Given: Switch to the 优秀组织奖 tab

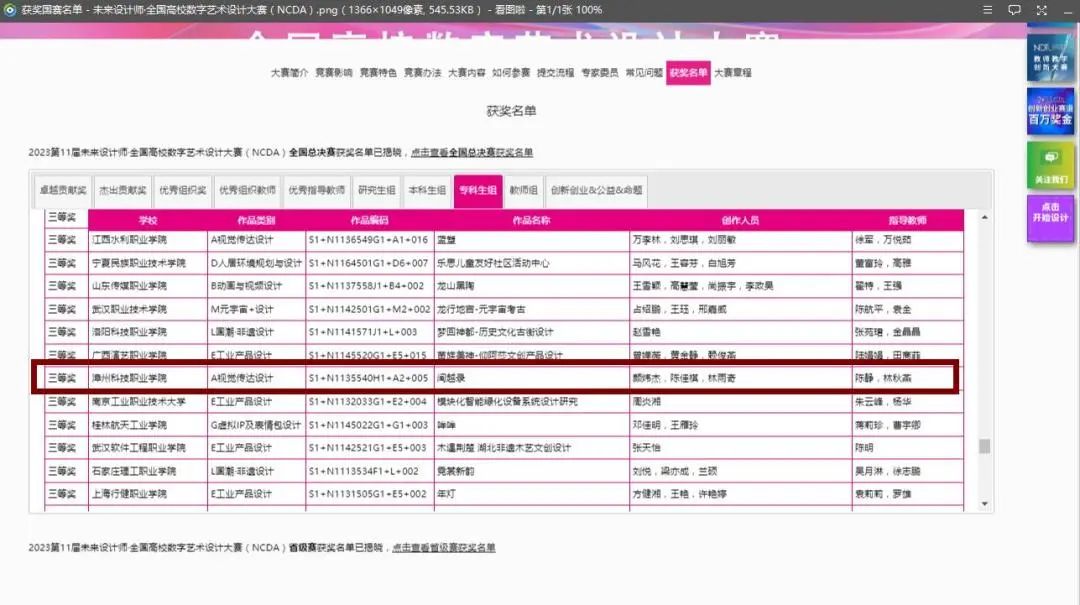Looking at the screenshot, I should coord(183,190).
